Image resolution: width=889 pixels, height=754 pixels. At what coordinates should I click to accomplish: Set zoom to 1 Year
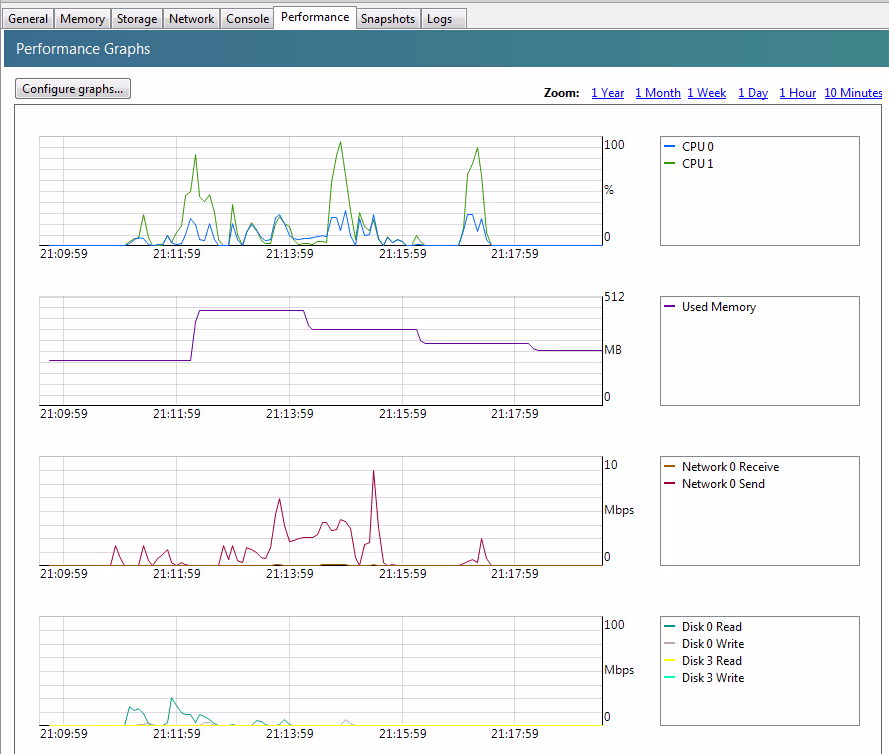[607, 93]
